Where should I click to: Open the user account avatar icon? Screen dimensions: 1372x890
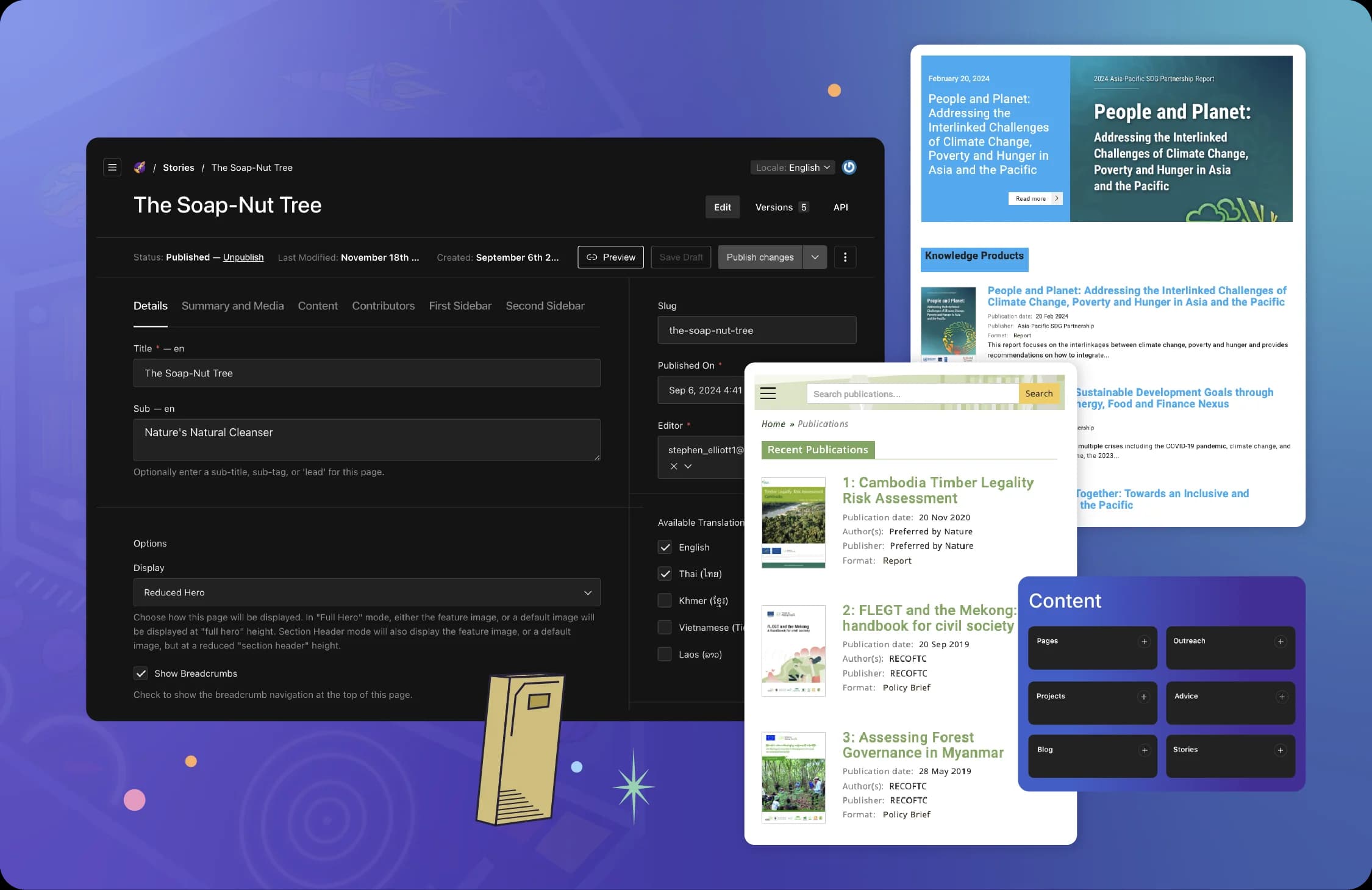coord(849,167)
